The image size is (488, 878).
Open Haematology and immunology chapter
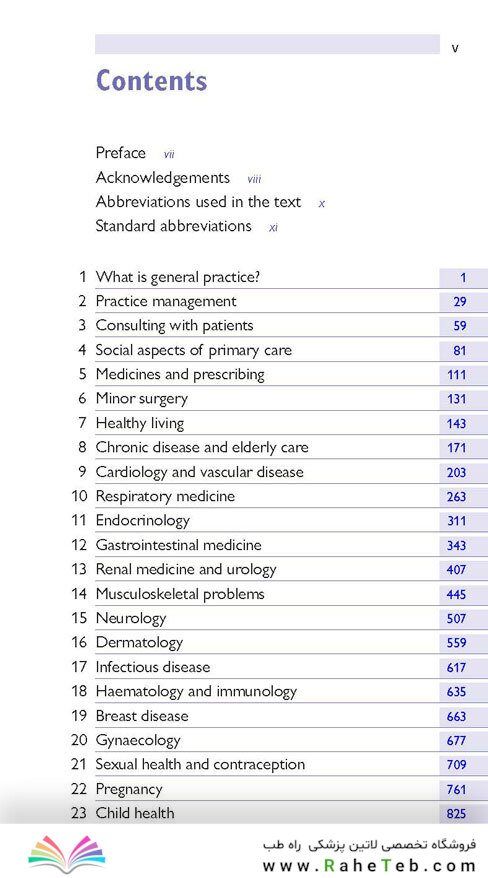[196, 692]
